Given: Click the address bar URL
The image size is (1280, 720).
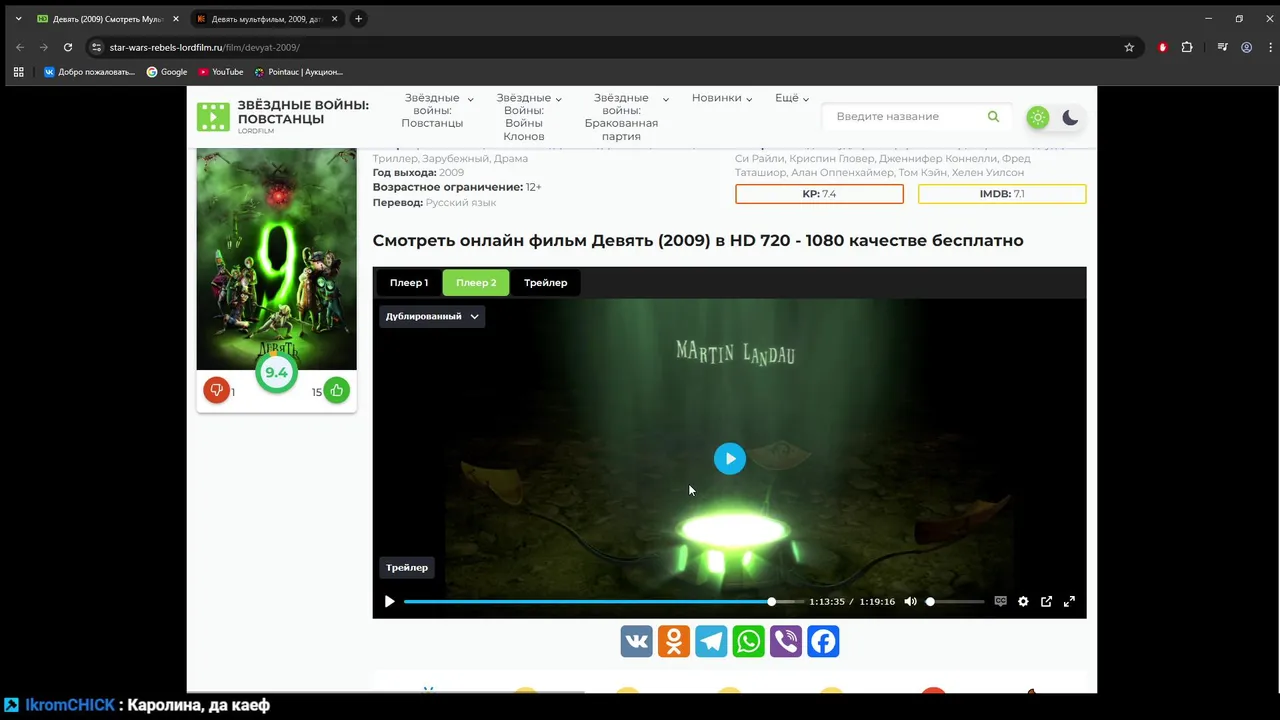Looking at the screenshot, I should pyautogui.click(x=205, y=47).
